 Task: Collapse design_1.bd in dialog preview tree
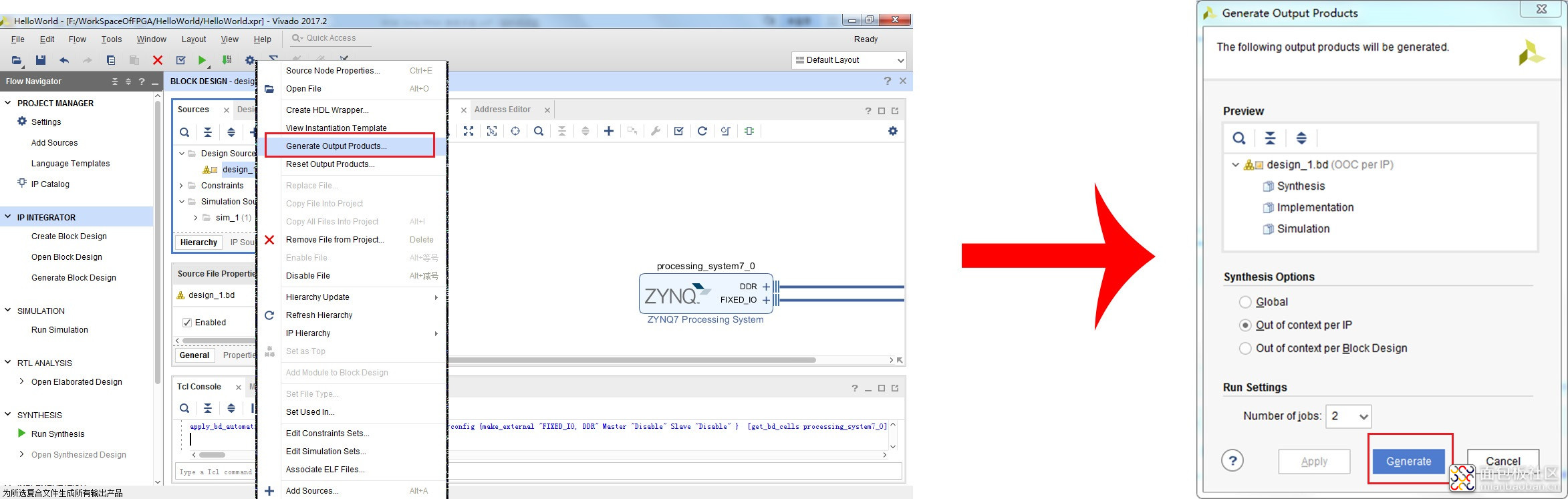(1236, 165)
